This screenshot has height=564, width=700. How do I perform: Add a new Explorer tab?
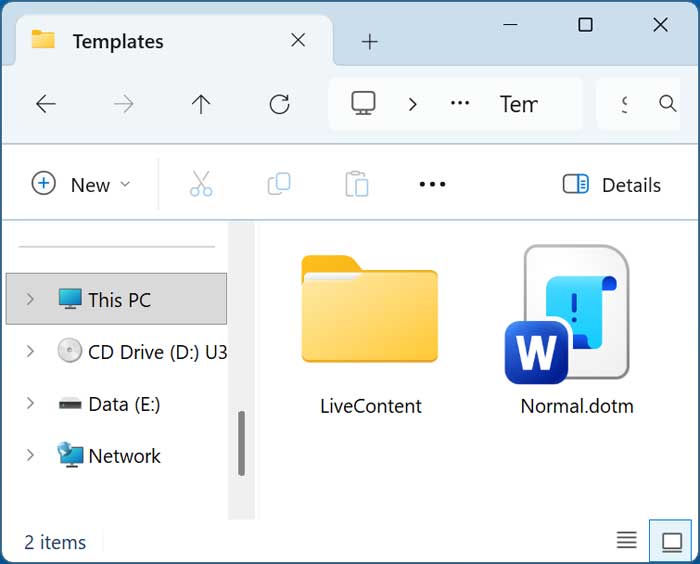click(369, 42)
